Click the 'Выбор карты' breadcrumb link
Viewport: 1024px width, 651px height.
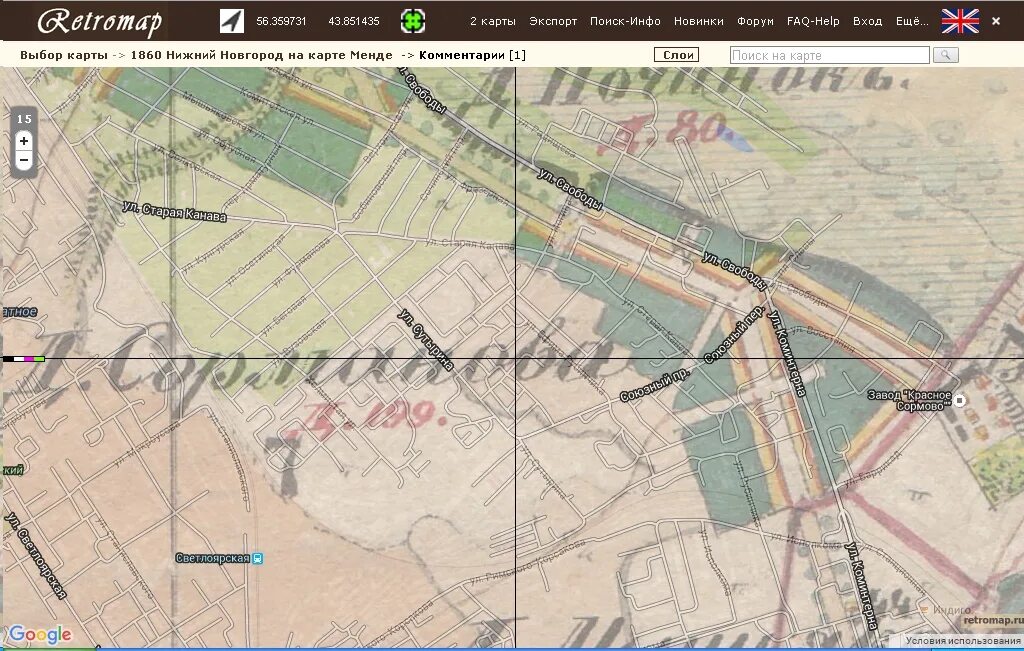pos(64,55)
